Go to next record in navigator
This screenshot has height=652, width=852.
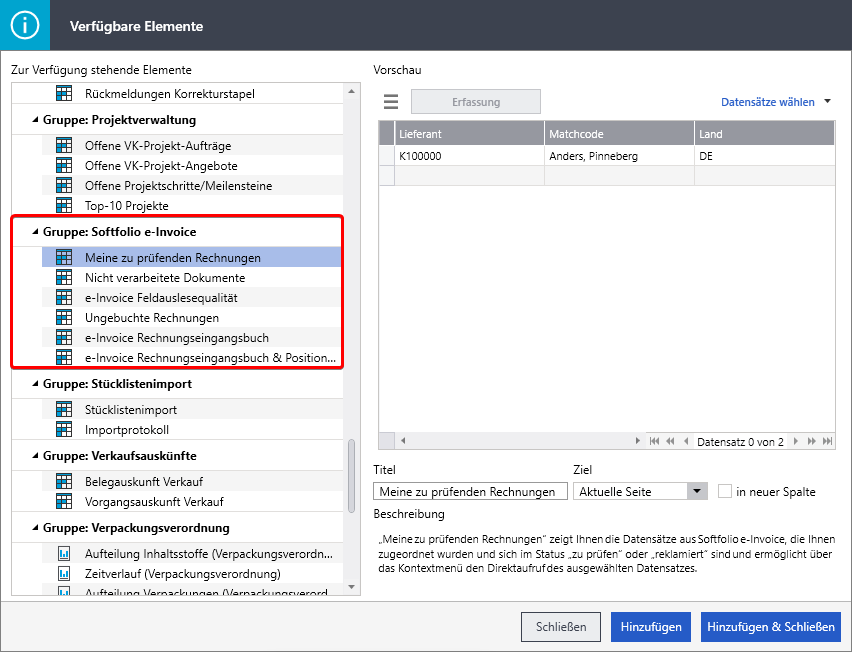tap(796, 441)
